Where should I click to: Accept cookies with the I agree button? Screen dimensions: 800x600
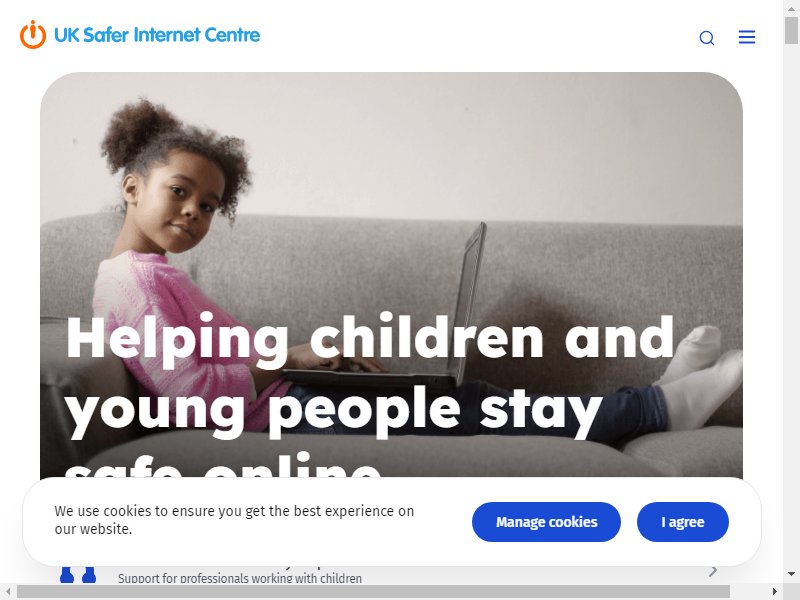(682, 522)
